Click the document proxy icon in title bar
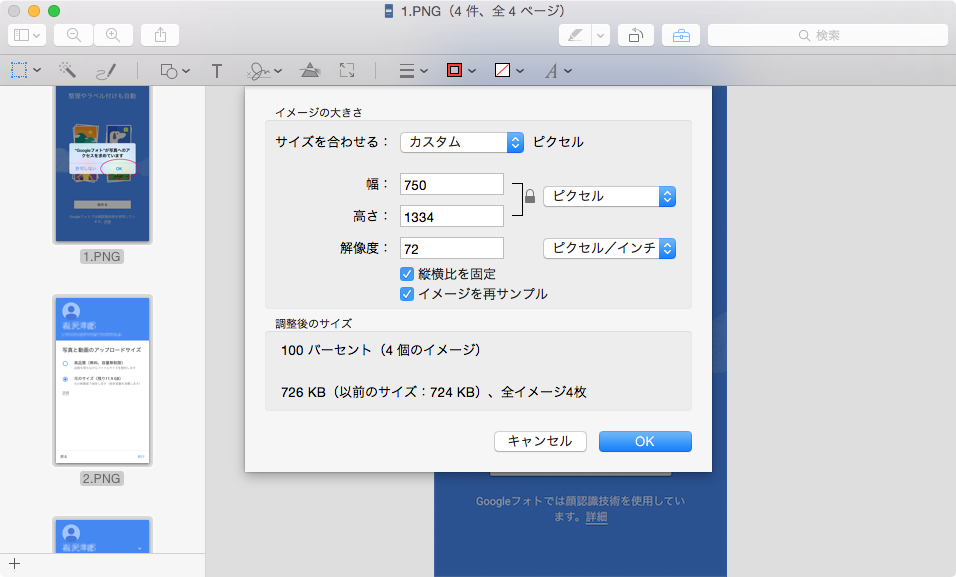 tap(388, 11)
